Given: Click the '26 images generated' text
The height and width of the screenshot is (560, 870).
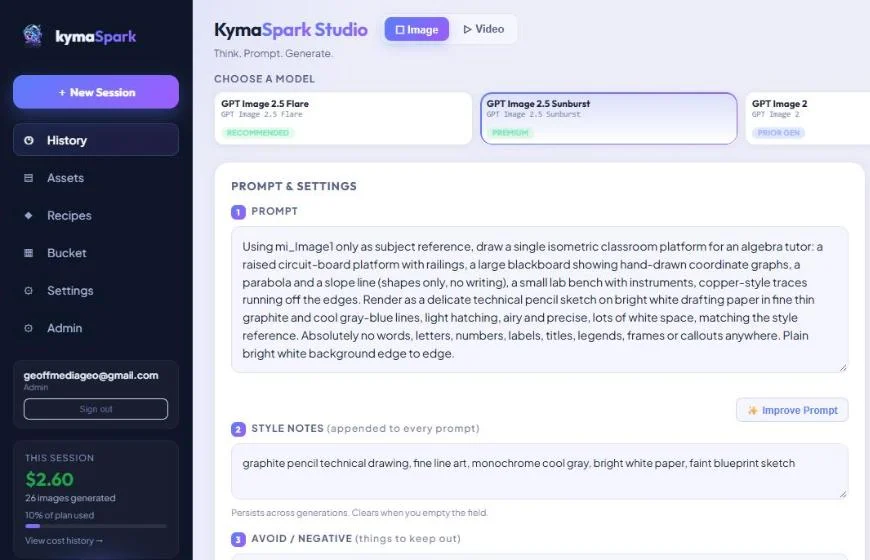Looking at the screenshot, I should [70, 498].
